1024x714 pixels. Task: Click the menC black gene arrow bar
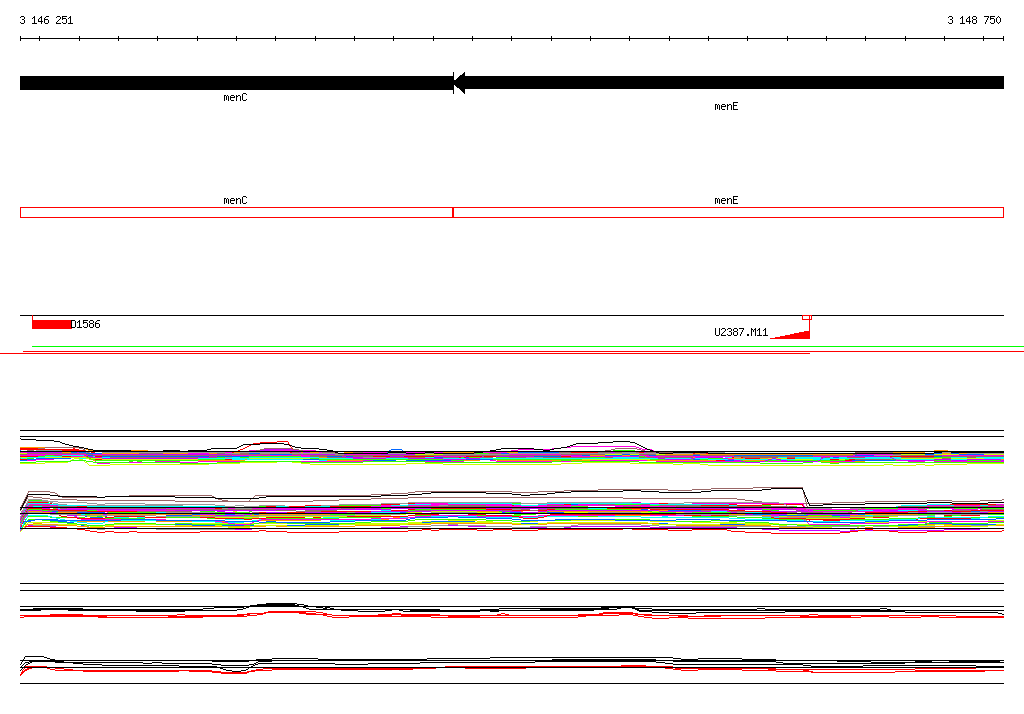pyautogui.click(x=236, y=83)
